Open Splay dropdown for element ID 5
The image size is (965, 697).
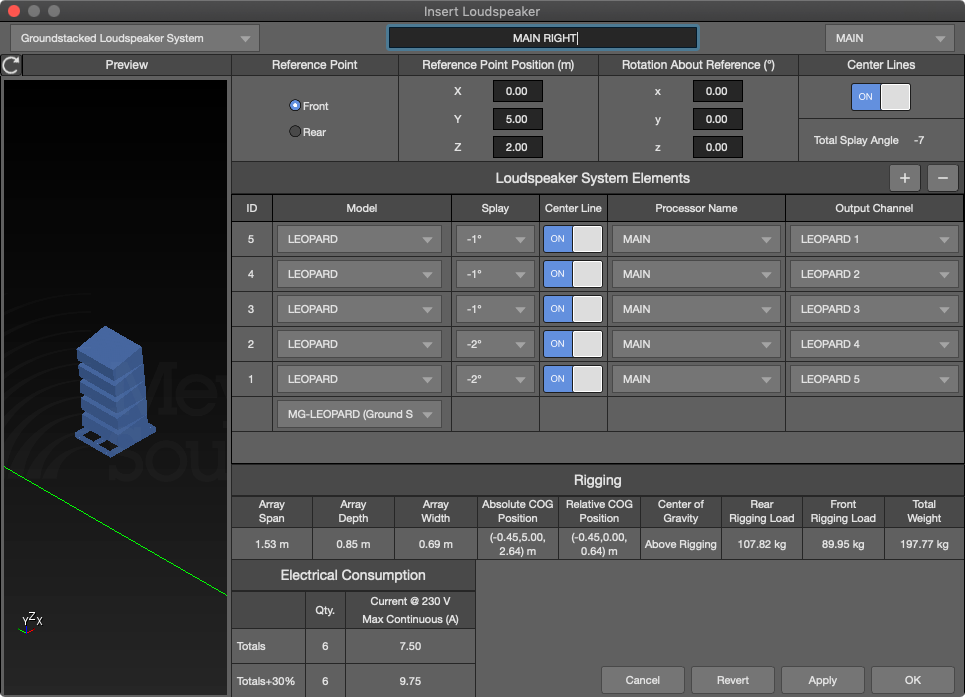tap(495, 239)
